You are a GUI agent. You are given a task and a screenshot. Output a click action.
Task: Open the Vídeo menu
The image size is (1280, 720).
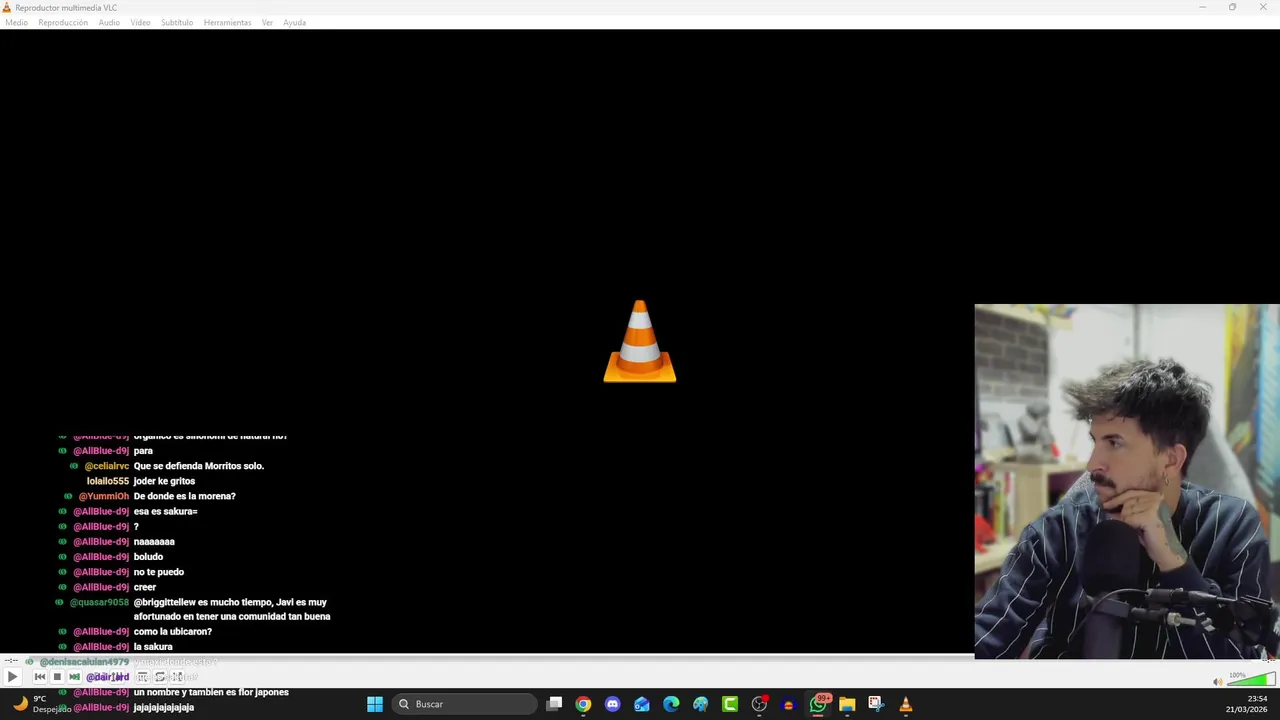[x=140, y=22]
